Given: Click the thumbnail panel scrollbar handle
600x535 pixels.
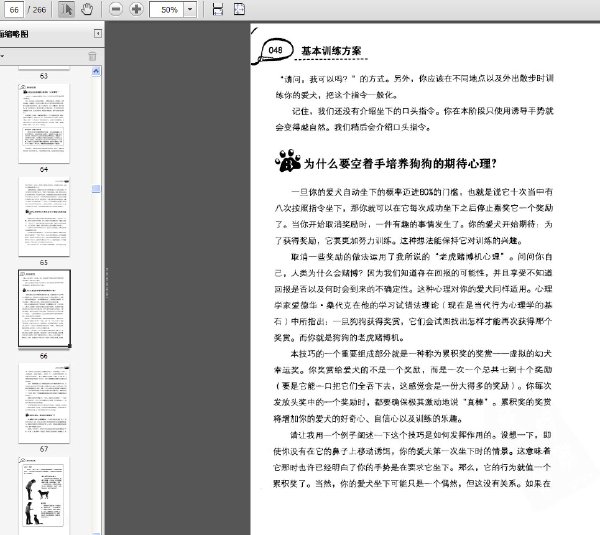Looking at the screenshot, I should pos(96,189).
